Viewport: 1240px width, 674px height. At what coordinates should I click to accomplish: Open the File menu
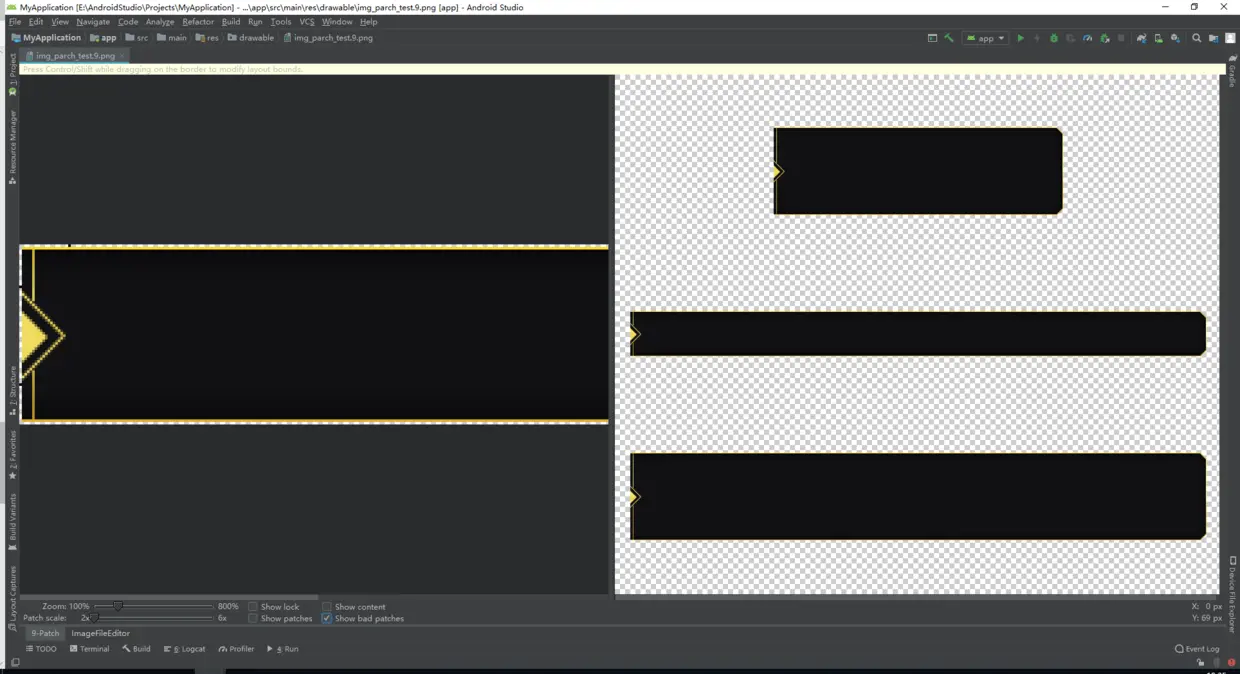point(15,21)
